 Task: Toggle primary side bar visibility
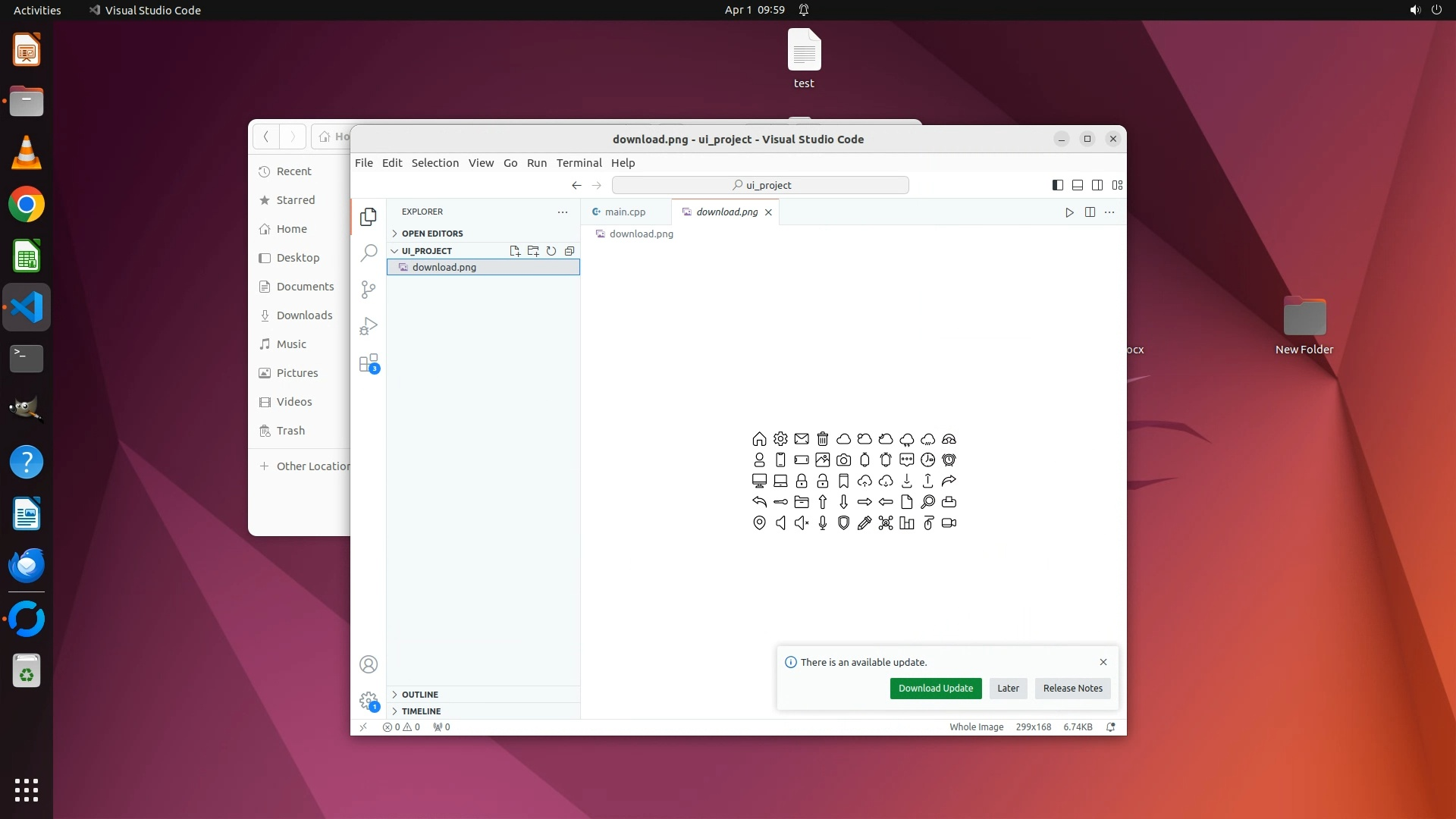pos(1058,185)
